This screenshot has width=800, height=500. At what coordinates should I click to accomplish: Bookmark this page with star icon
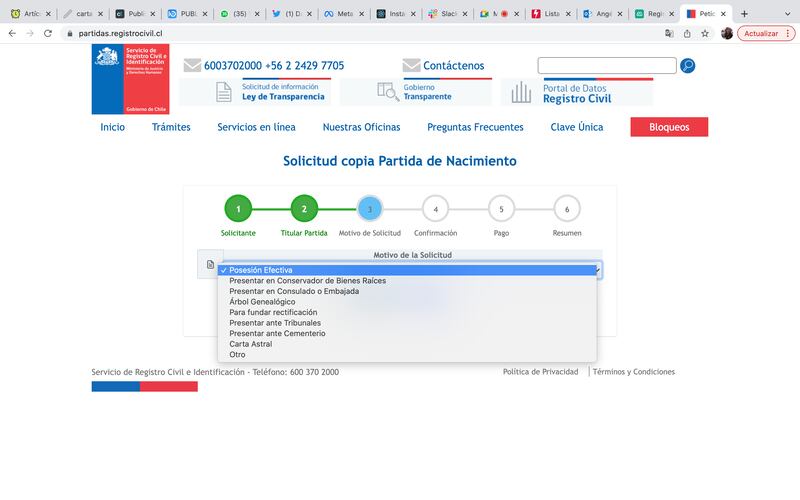point(705,33)
